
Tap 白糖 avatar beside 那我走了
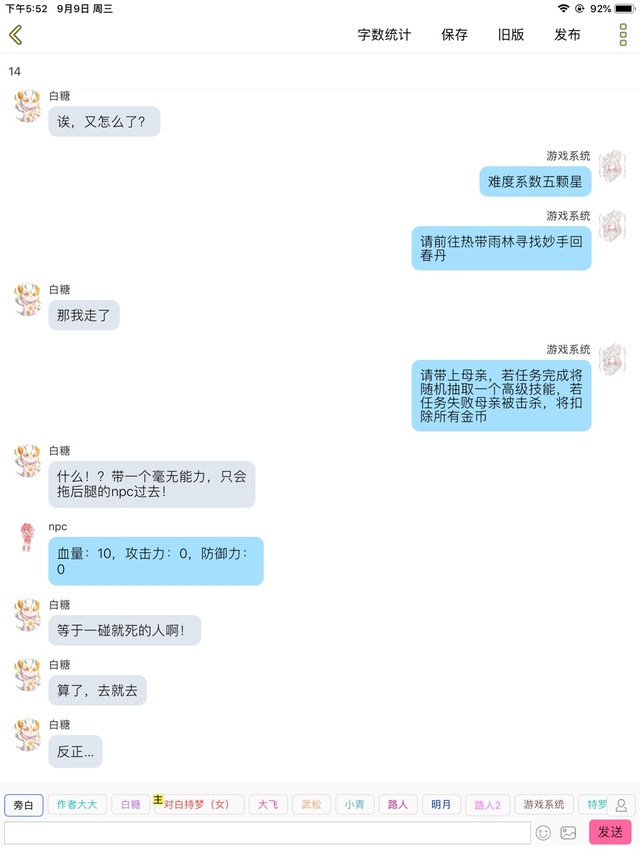(x=27, y=299)
